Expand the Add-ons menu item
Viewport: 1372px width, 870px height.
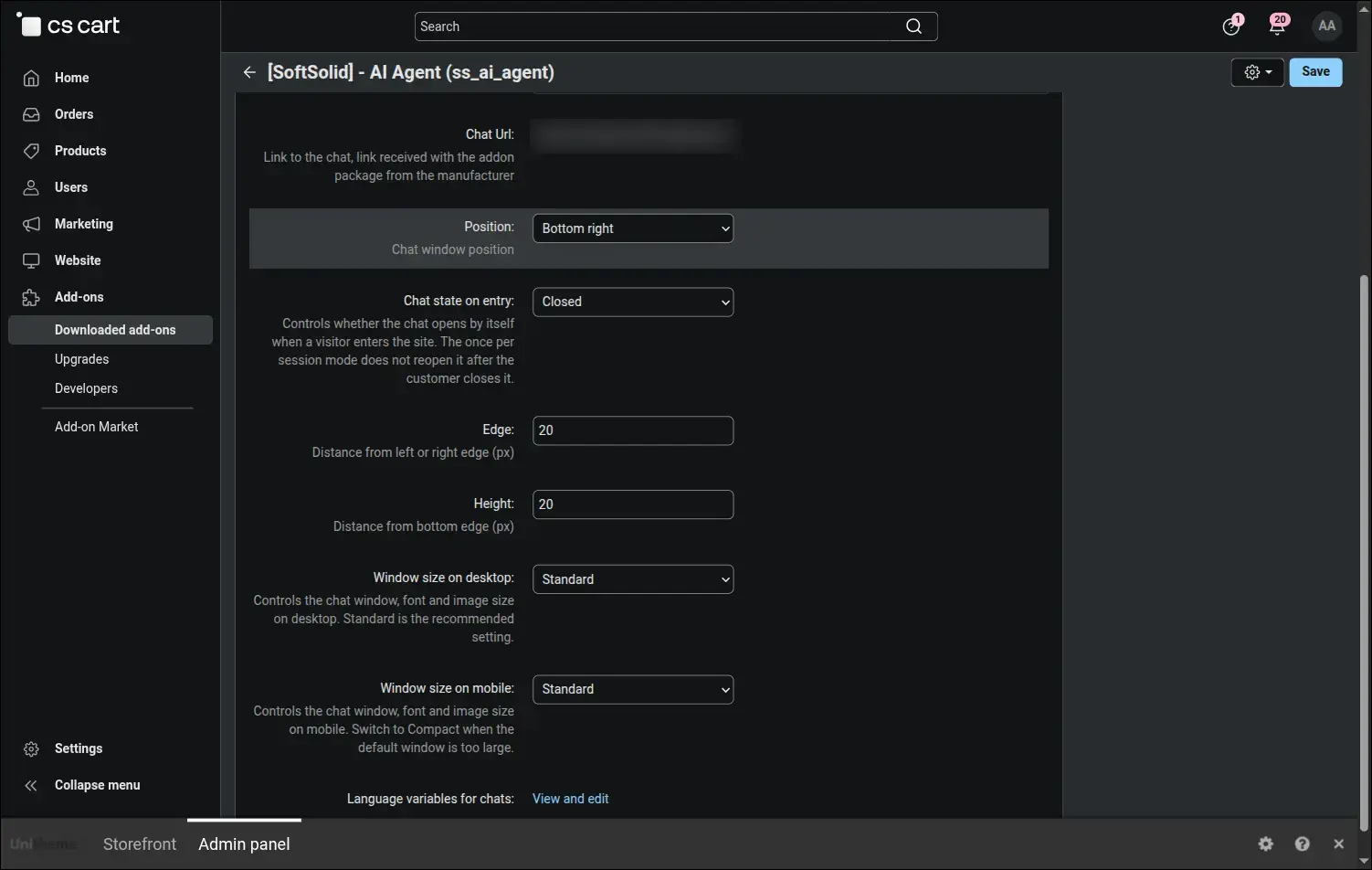click(x=79, y=297)
